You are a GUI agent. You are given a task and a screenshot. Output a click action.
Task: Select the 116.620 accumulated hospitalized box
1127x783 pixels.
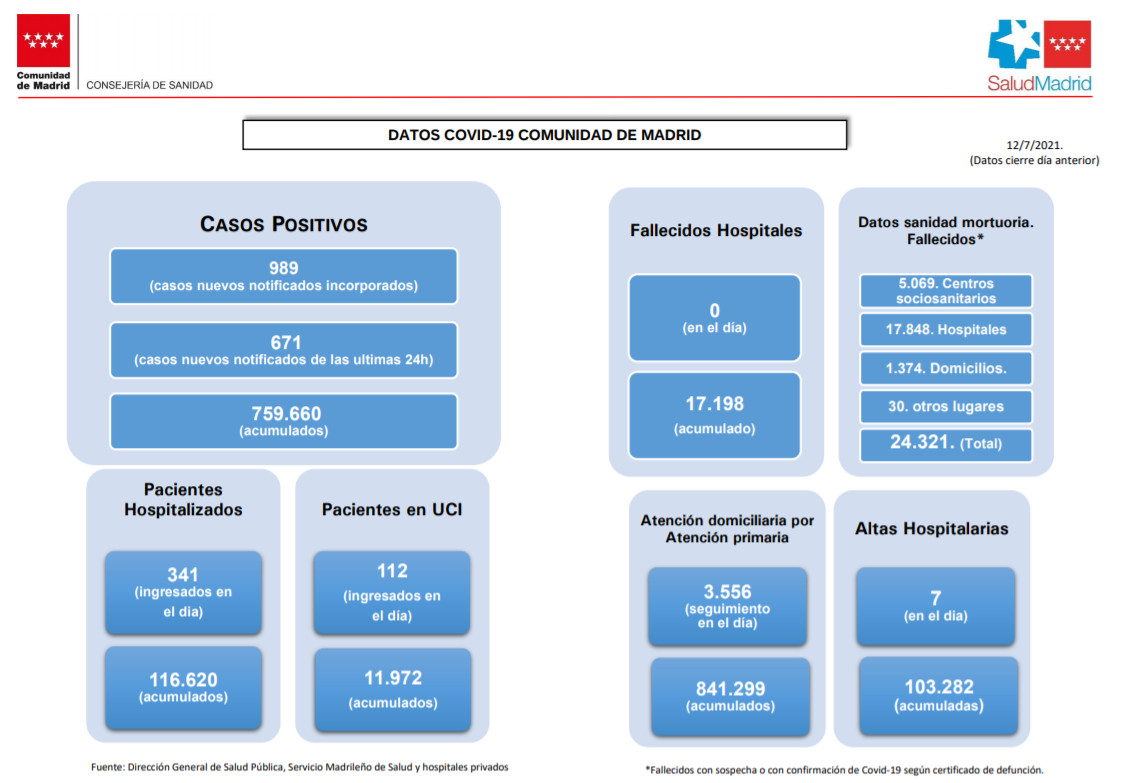183,687
